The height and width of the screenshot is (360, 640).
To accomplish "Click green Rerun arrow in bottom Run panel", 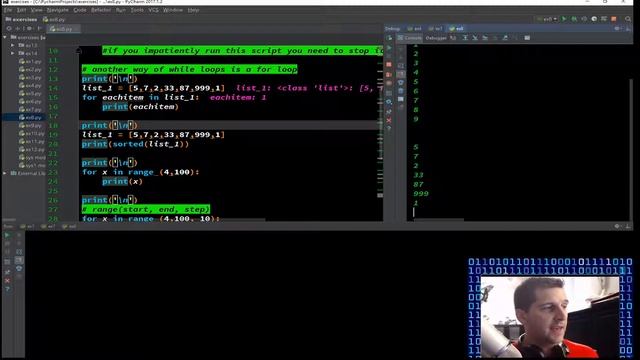I will (x=7, y=235).
